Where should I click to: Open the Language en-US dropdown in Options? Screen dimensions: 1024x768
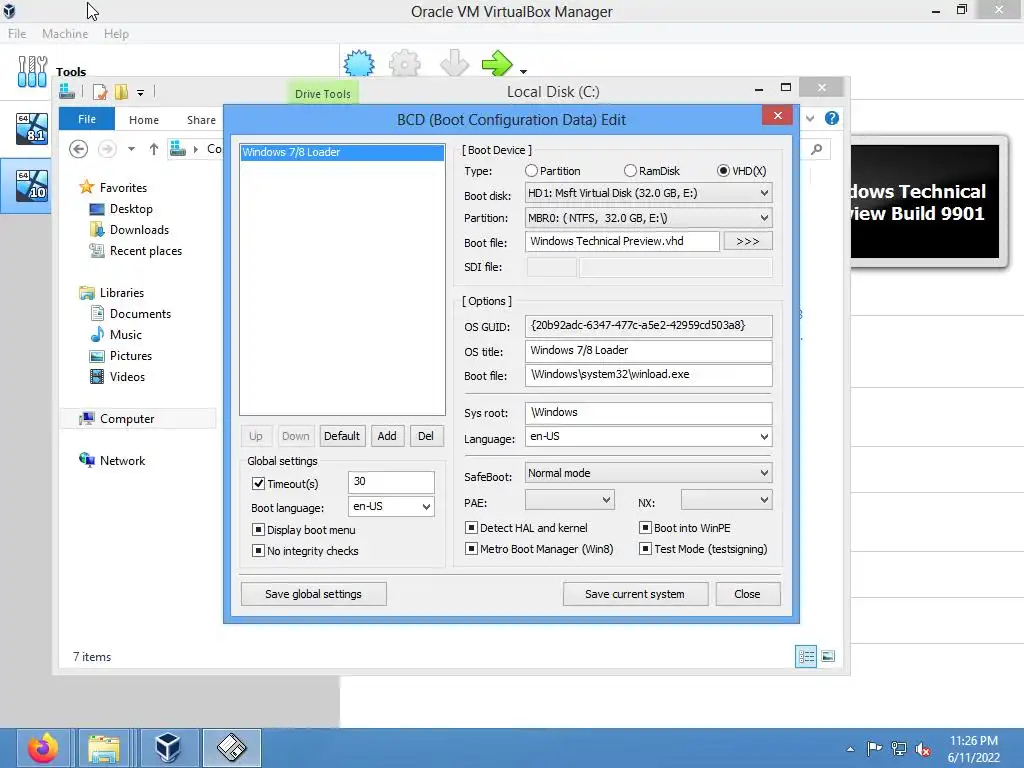tap(648, 436)
